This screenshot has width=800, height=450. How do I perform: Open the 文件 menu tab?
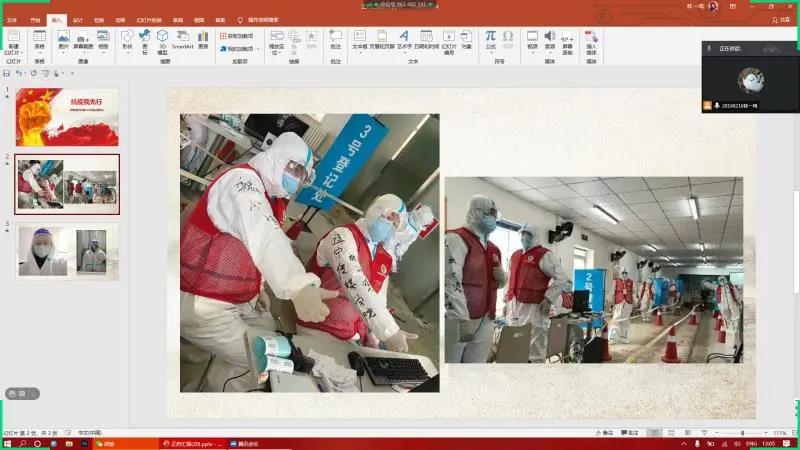(11, 19)
